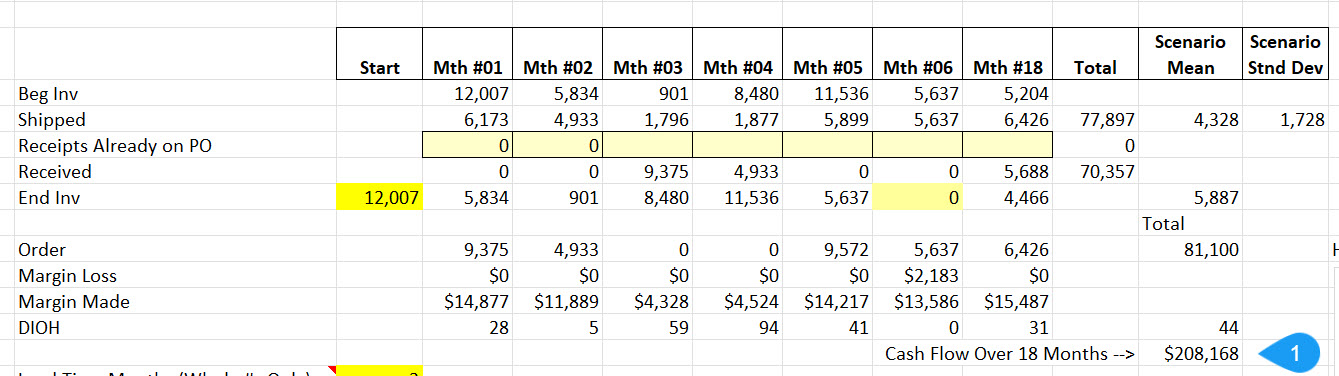Select the Total column header

click(1095, 55)
